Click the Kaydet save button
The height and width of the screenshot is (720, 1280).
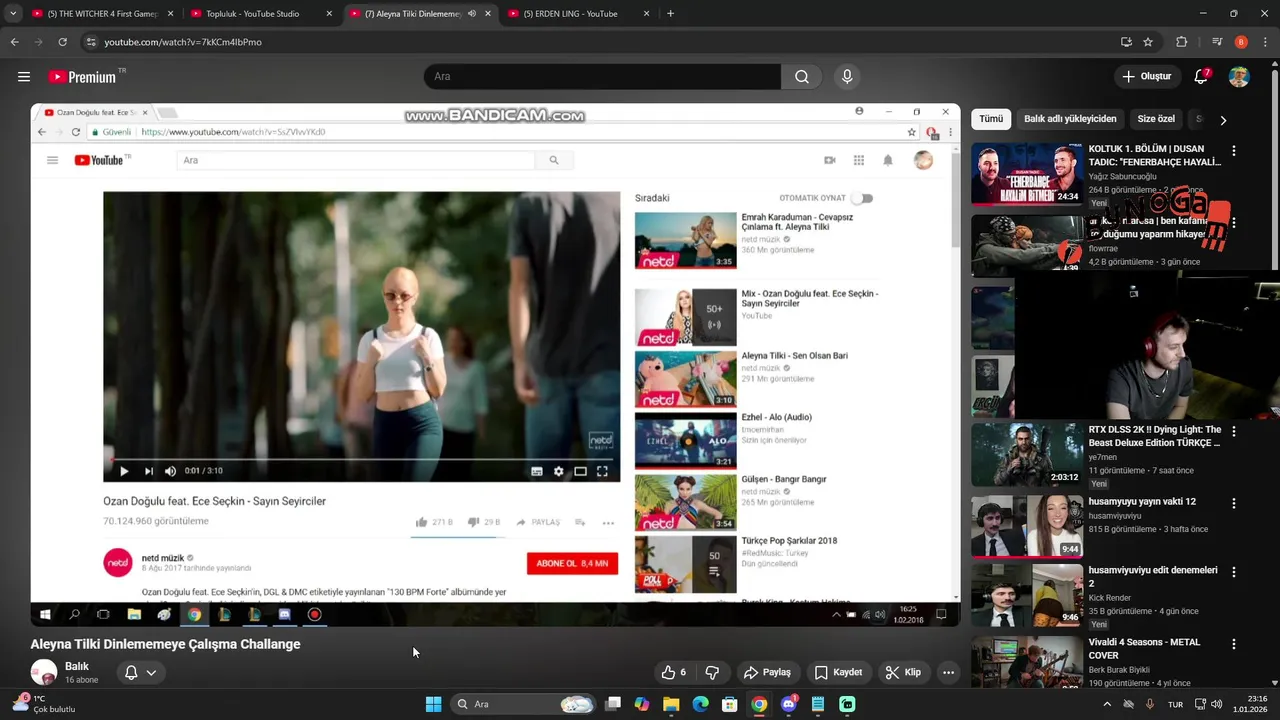pyautogui.click(x=838, y=672)
